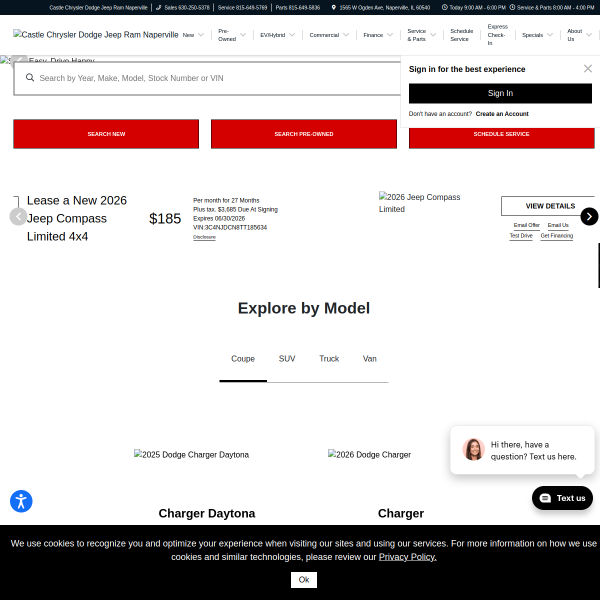Image resolution: width=600 pixels, height=600 pixels.
Task: Click the Email Us link
Action: [x=558, y=225]
